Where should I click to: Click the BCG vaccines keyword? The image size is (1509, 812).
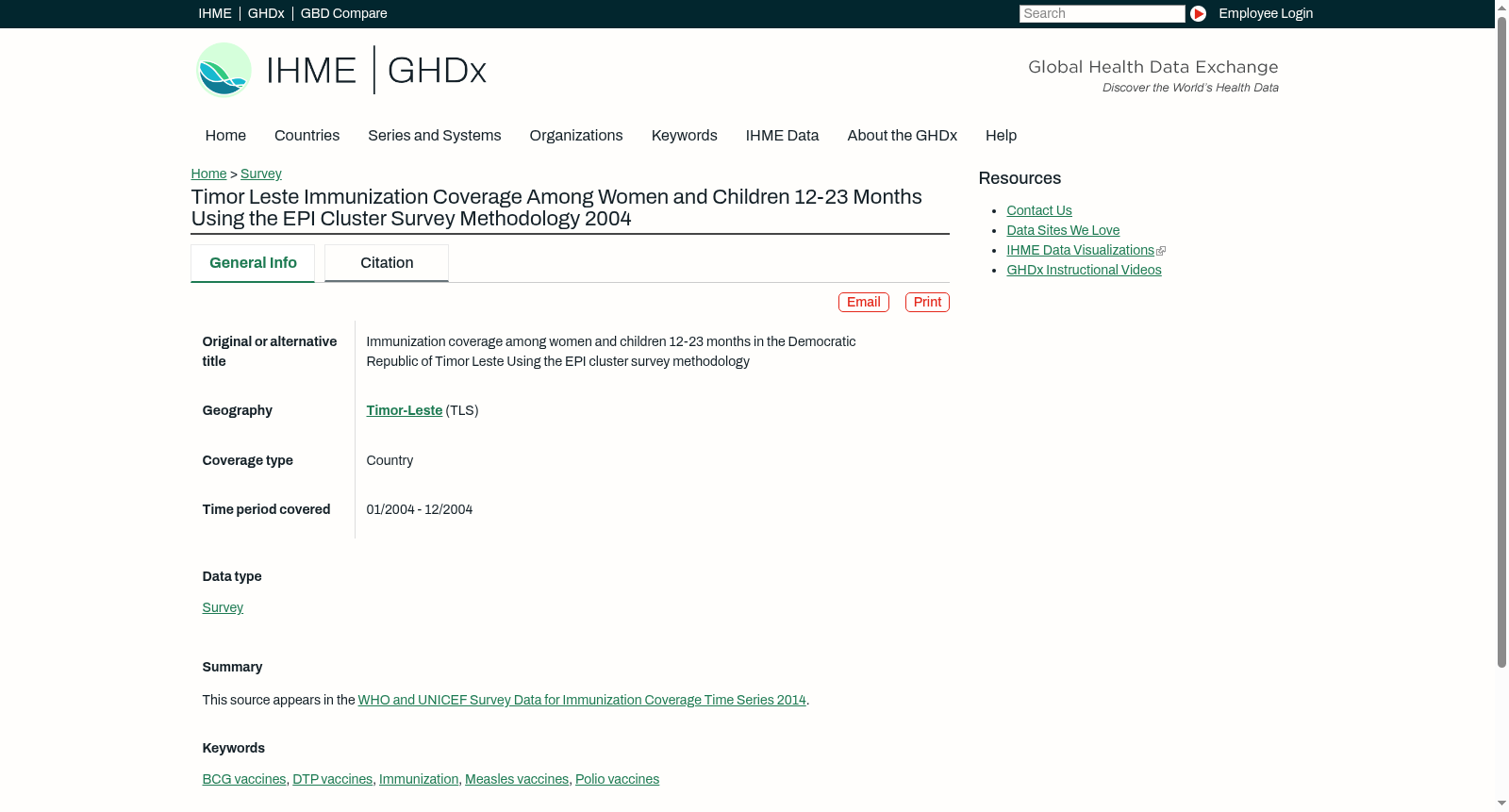point(243,779)
